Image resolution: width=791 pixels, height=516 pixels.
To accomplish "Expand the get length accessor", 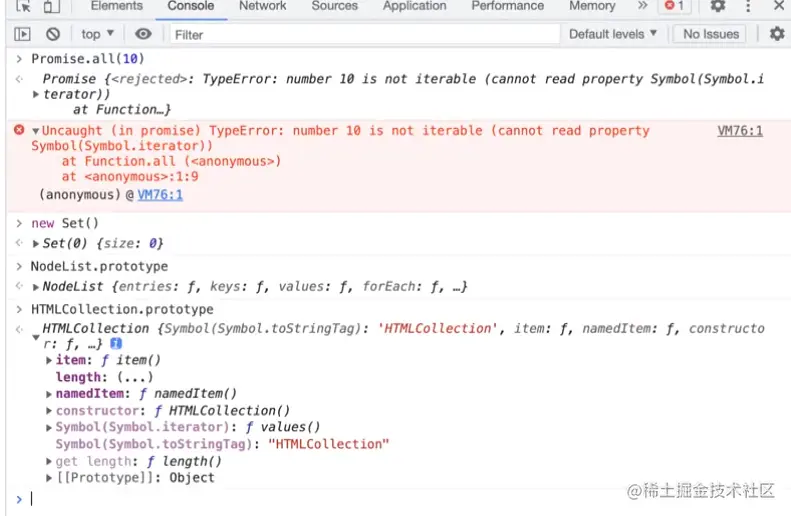I will pos(49,461).
